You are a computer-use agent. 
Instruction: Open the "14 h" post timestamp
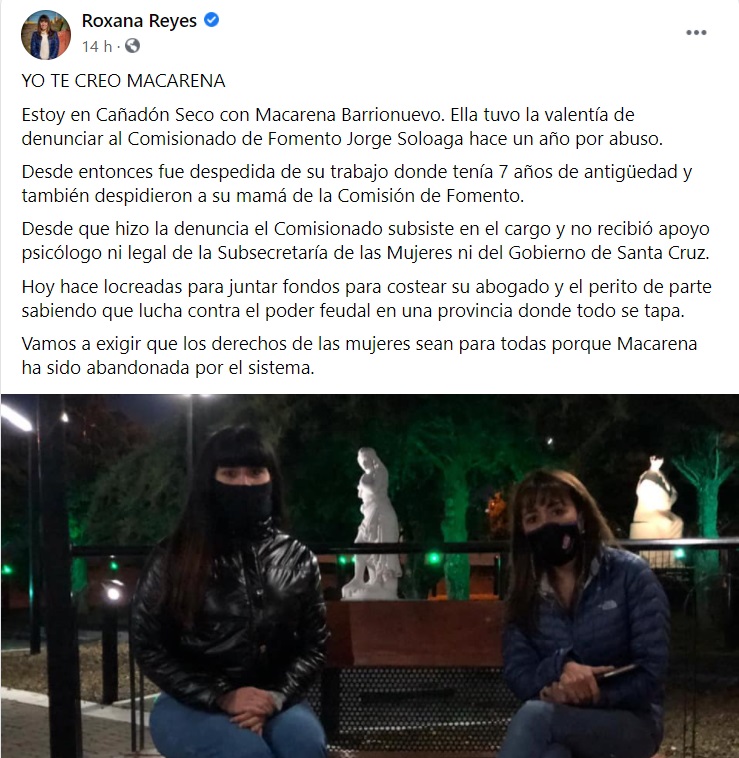tap(97, 46)
